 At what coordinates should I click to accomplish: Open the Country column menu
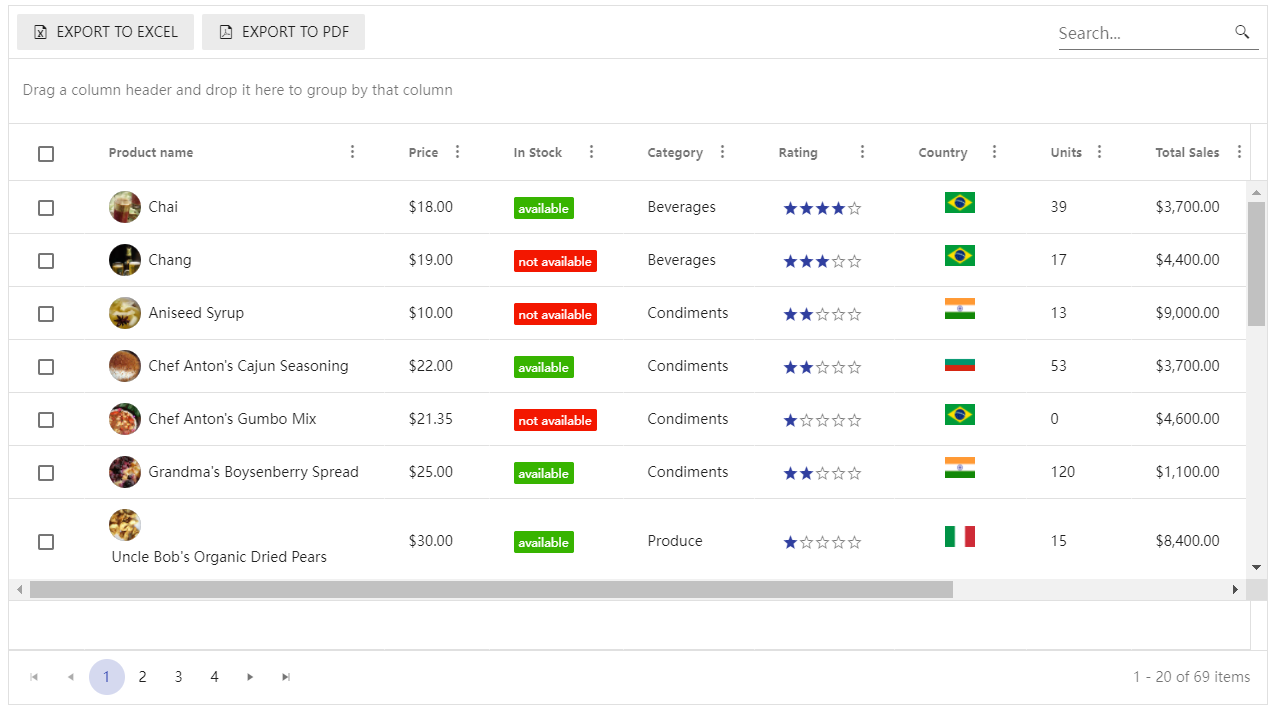point(994,152)
